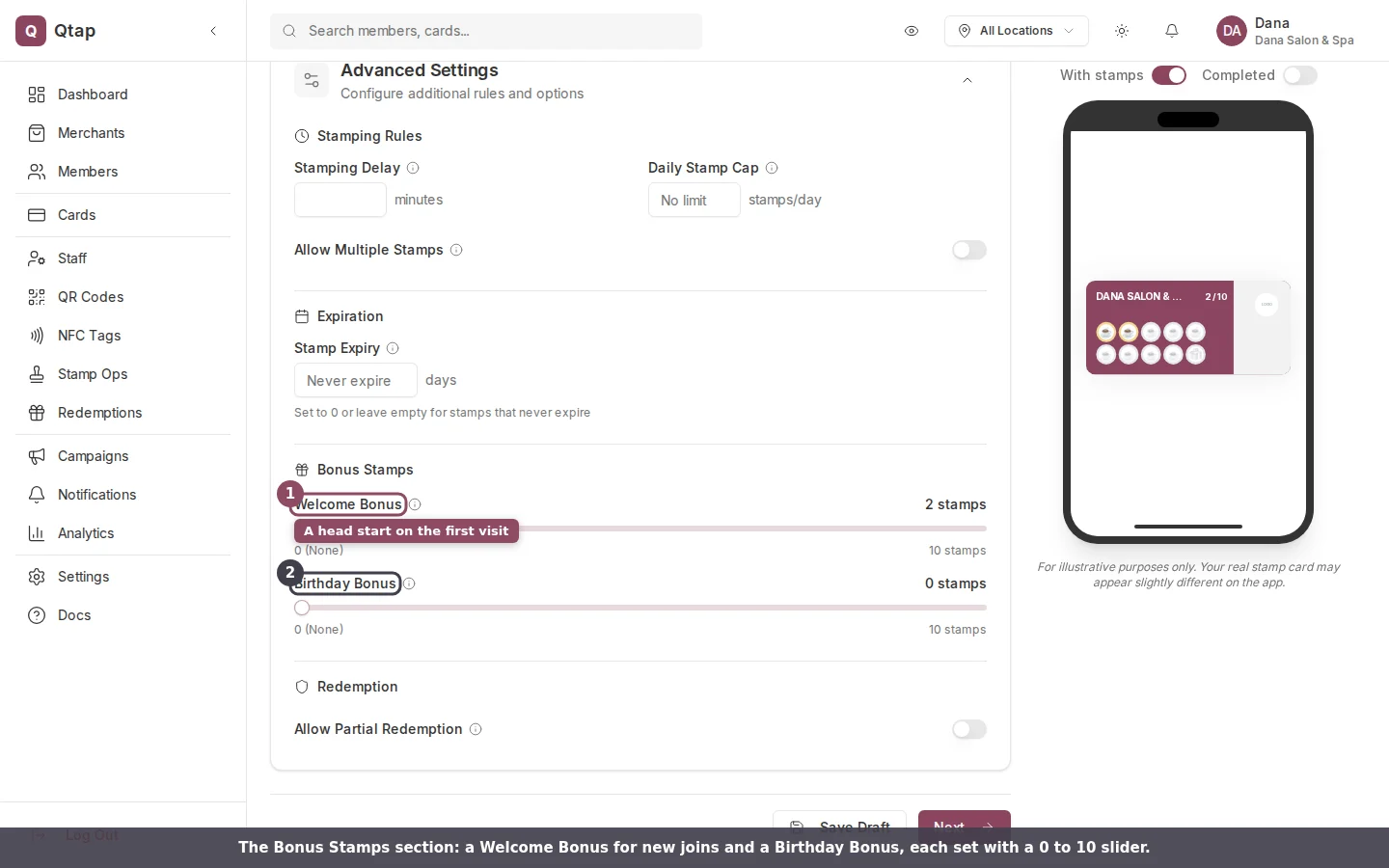Image resolution: width=1389 pixels, height=868 pixels.
Task: Open Notifications in sidebar
Action: 123,495
